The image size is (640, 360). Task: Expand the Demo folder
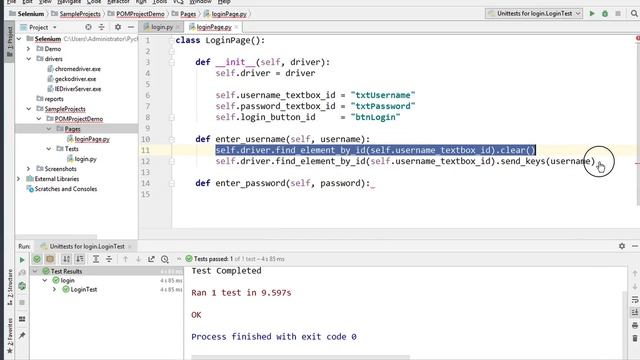tap(29, 49)
